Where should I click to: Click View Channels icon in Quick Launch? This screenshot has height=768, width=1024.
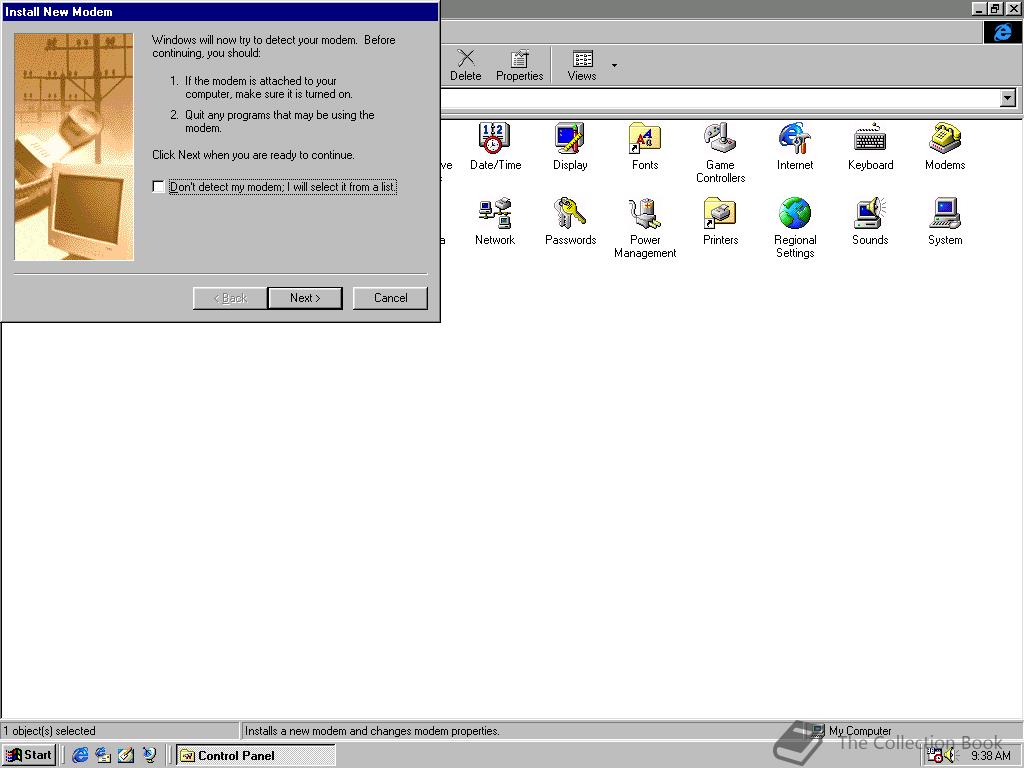pos(150,756)
